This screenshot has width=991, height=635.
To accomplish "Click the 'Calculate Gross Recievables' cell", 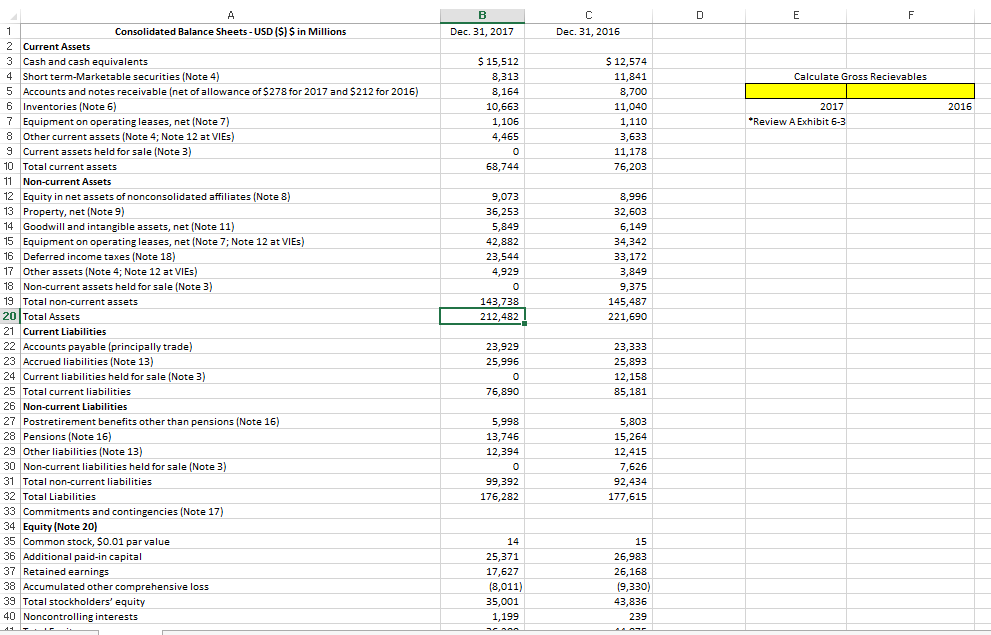I will (860, 76).
